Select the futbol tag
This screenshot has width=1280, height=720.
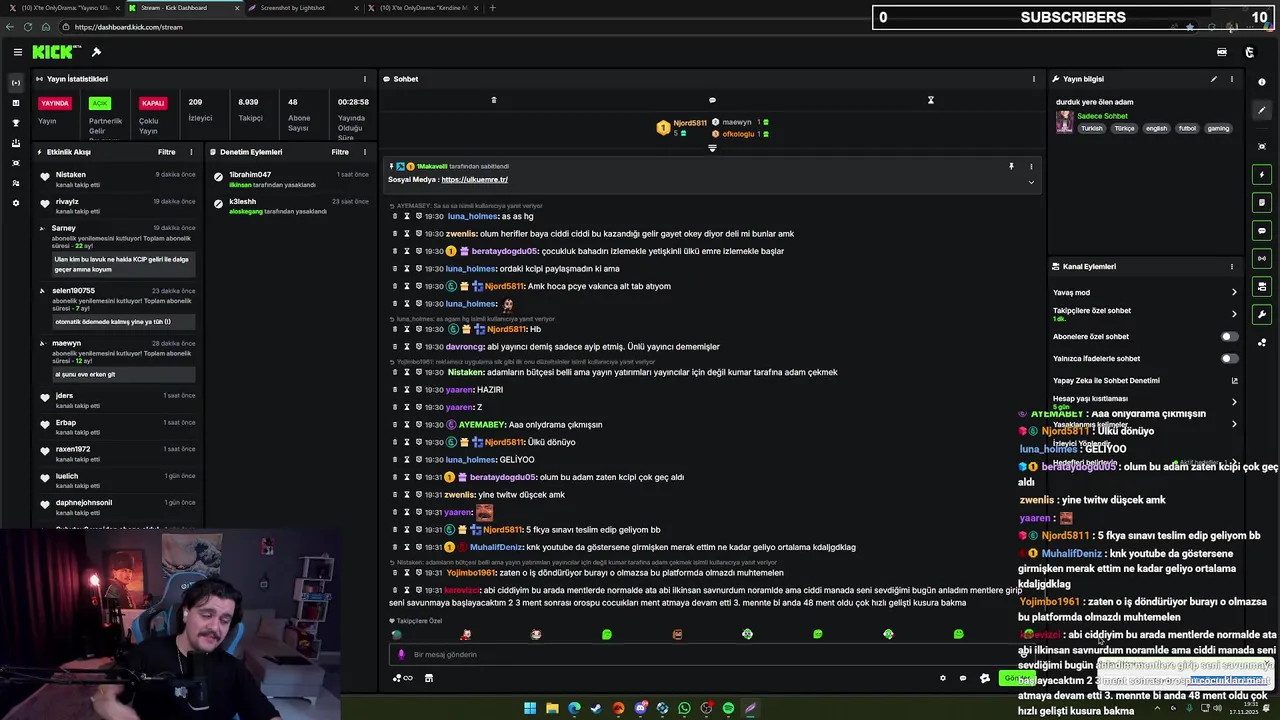tap(1187, 128)
